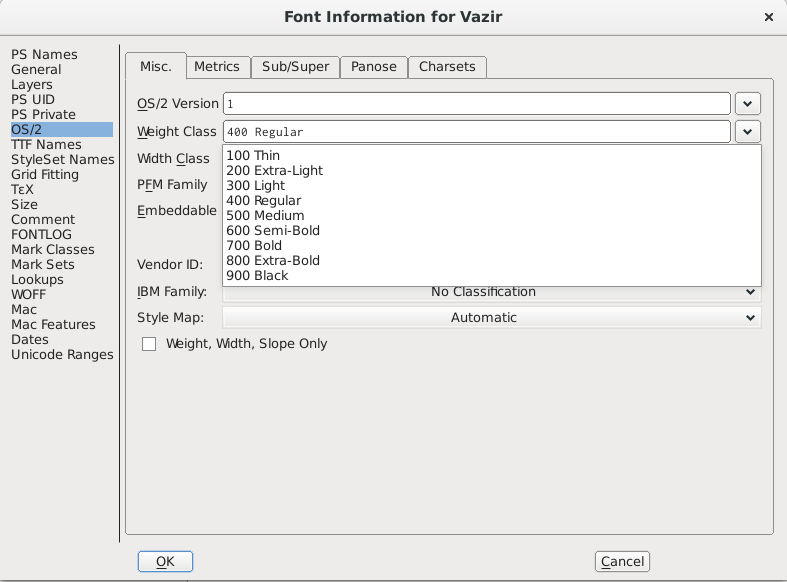Confirm with the OK button
Image resolution: width=787 pixels, height=582 pixels.
click(x=165, y=561)
